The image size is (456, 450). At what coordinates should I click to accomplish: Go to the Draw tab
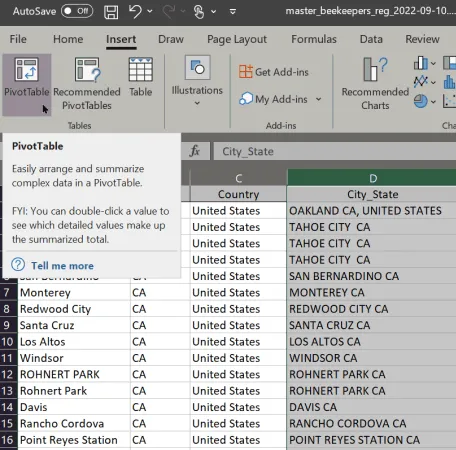pyautogui.click(x=171, y=39)
